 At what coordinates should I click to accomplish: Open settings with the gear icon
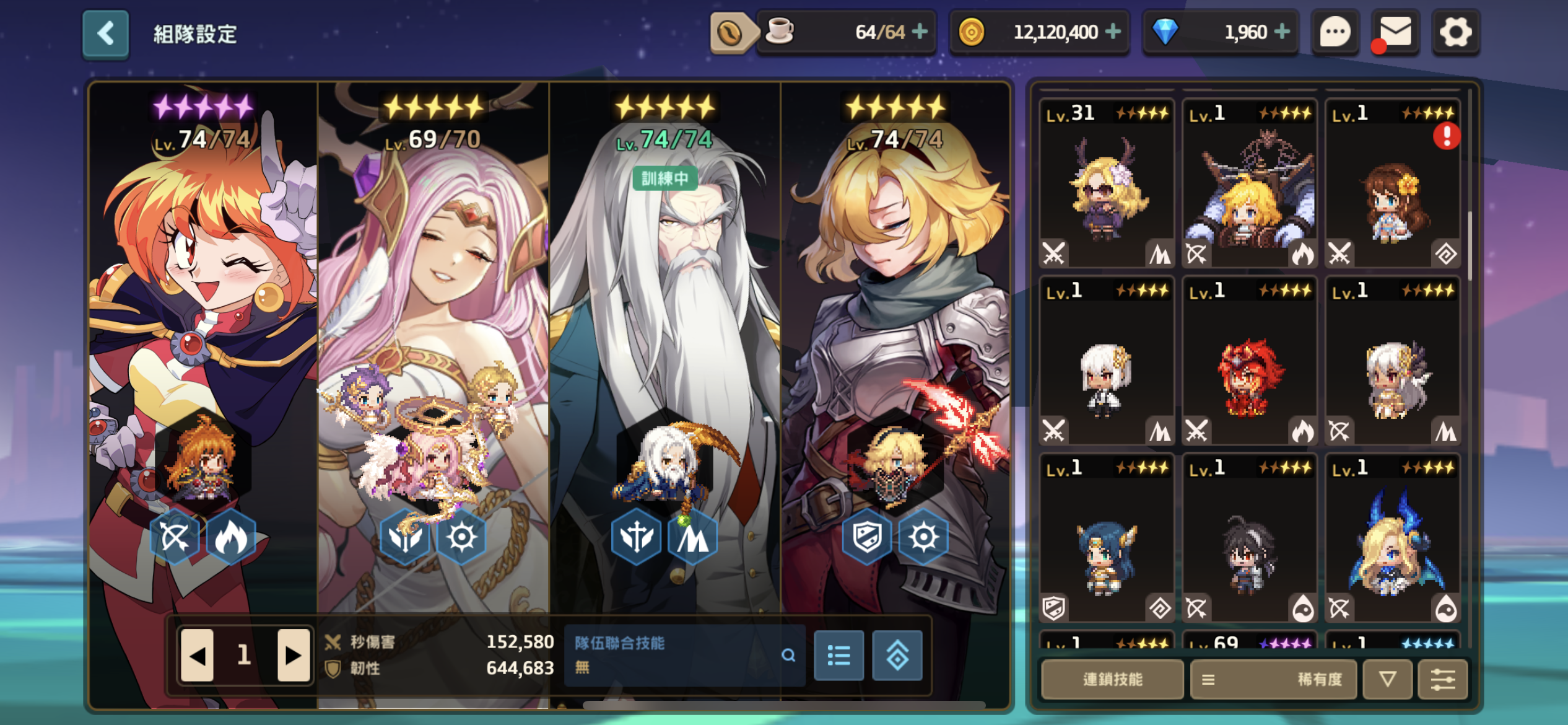coord(1455,32)
